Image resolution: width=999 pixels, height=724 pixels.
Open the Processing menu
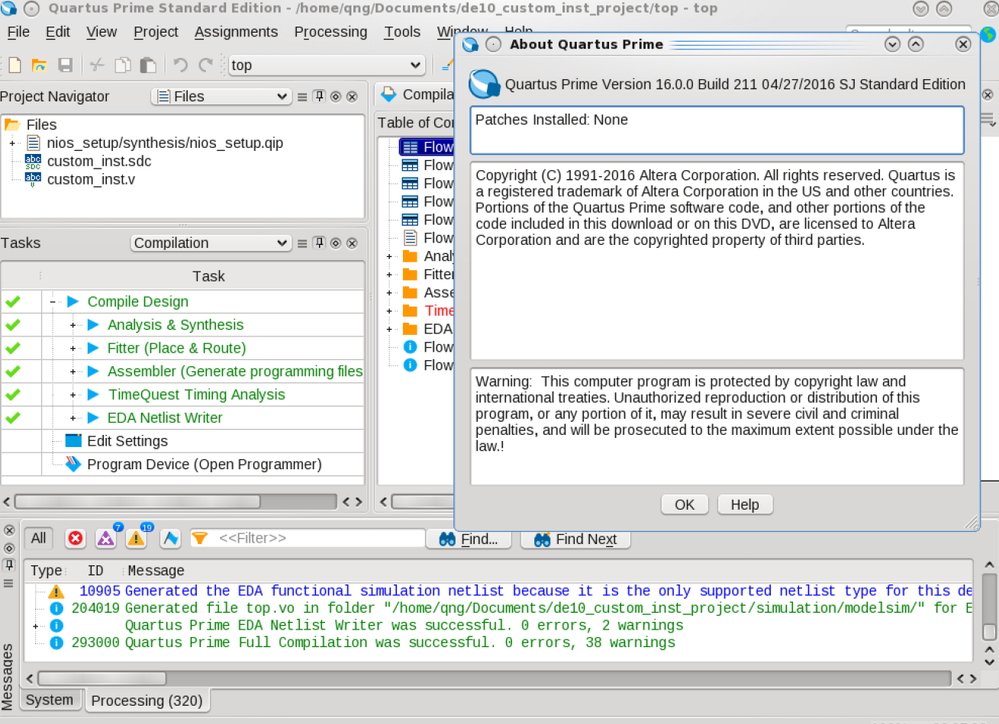[331, 32]
